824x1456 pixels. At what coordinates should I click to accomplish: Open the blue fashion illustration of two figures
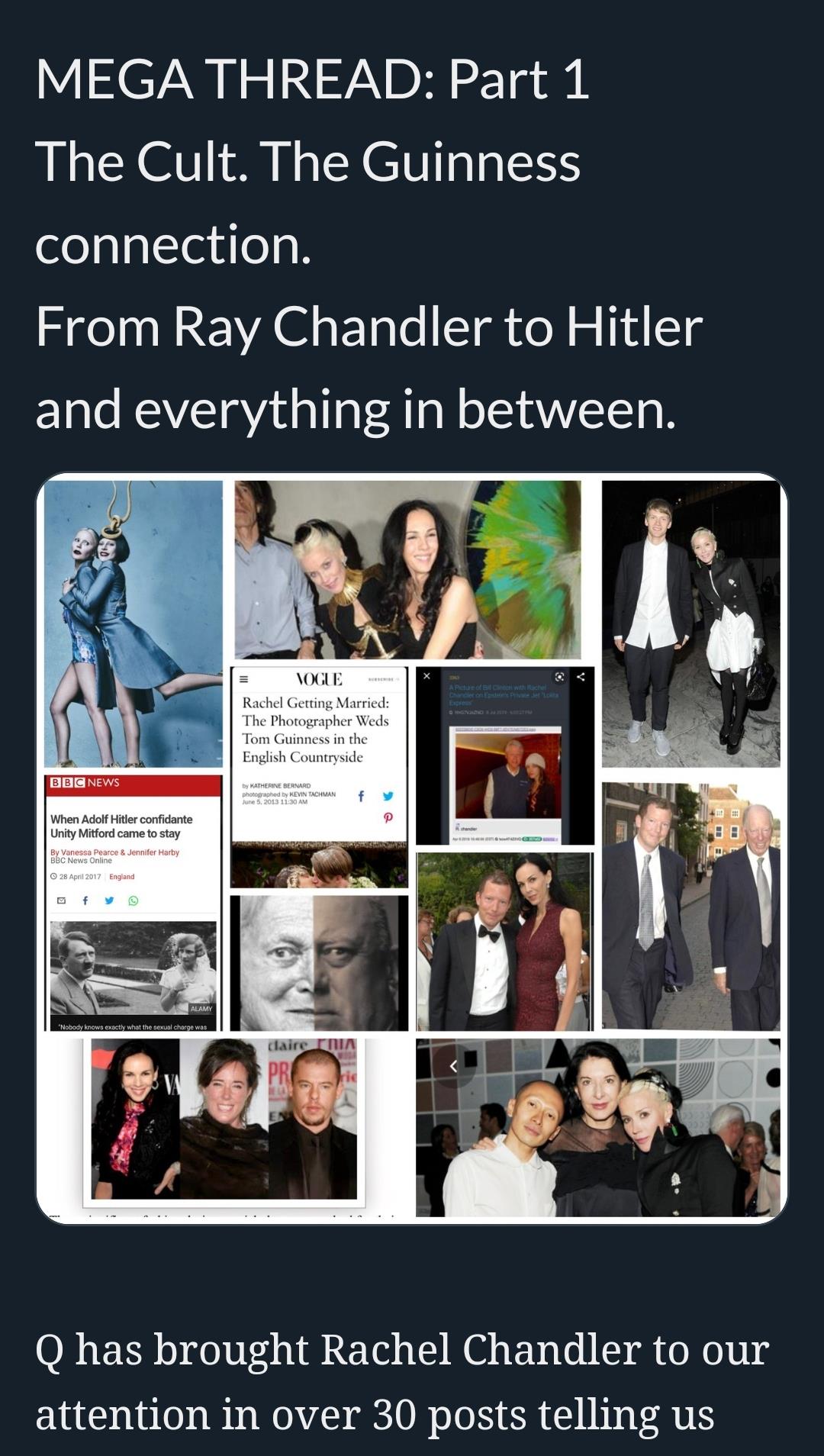coord(134,623)
